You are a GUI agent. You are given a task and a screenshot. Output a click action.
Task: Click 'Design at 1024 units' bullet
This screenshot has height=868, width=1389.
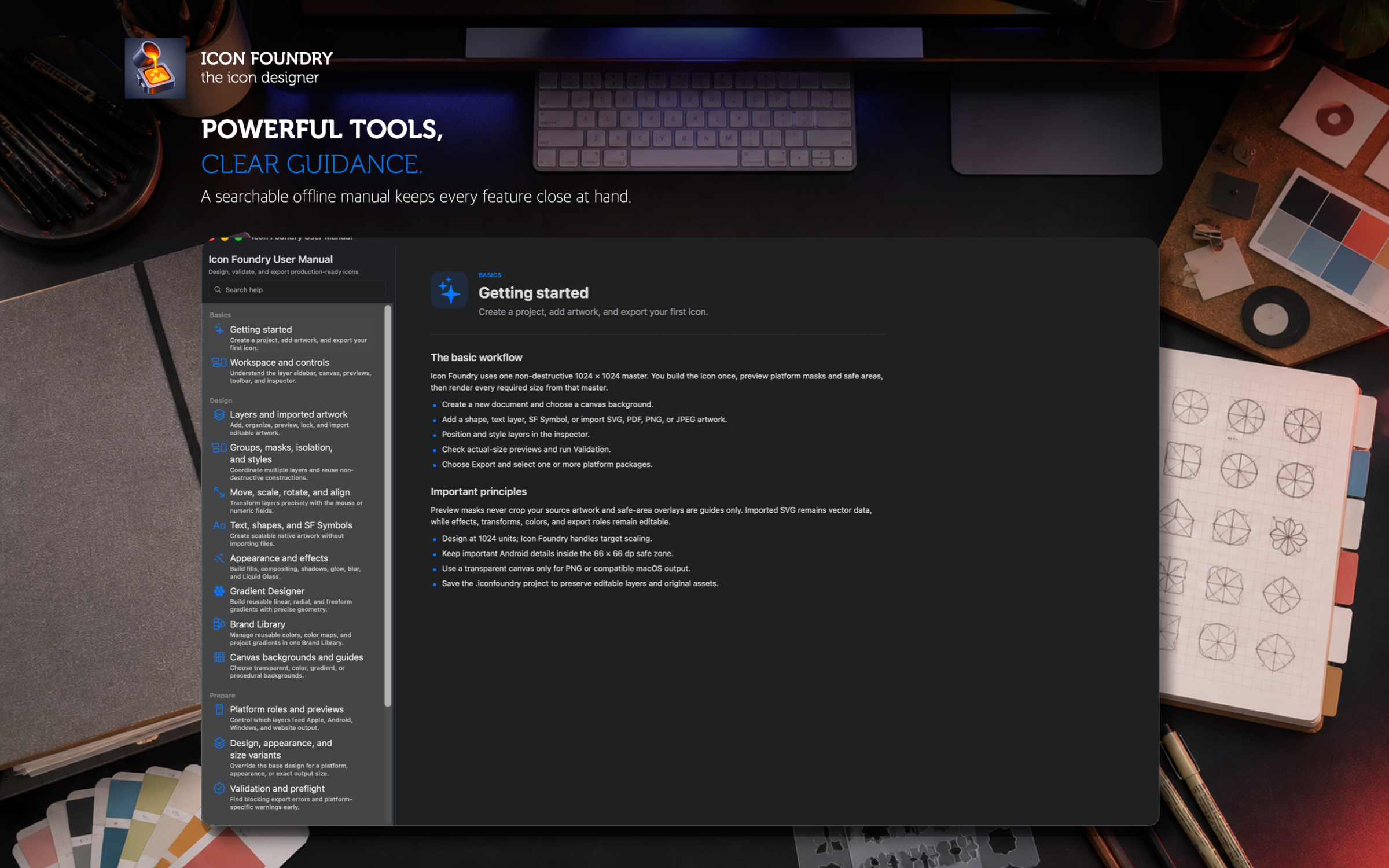[546, 538]
